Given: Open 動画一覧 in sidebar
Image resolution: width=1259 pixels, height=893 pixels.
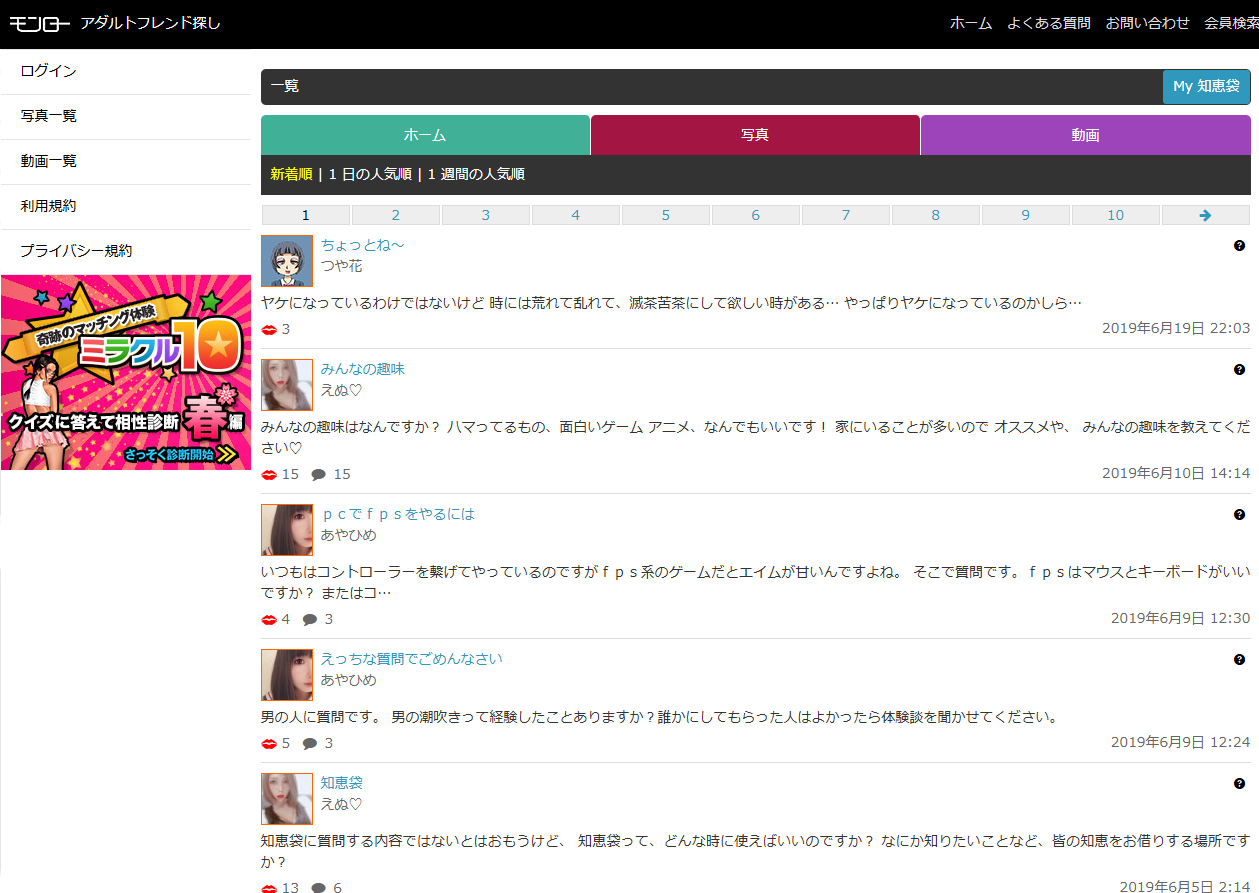Looking at the screenshot, I should (x=125, y=161).
